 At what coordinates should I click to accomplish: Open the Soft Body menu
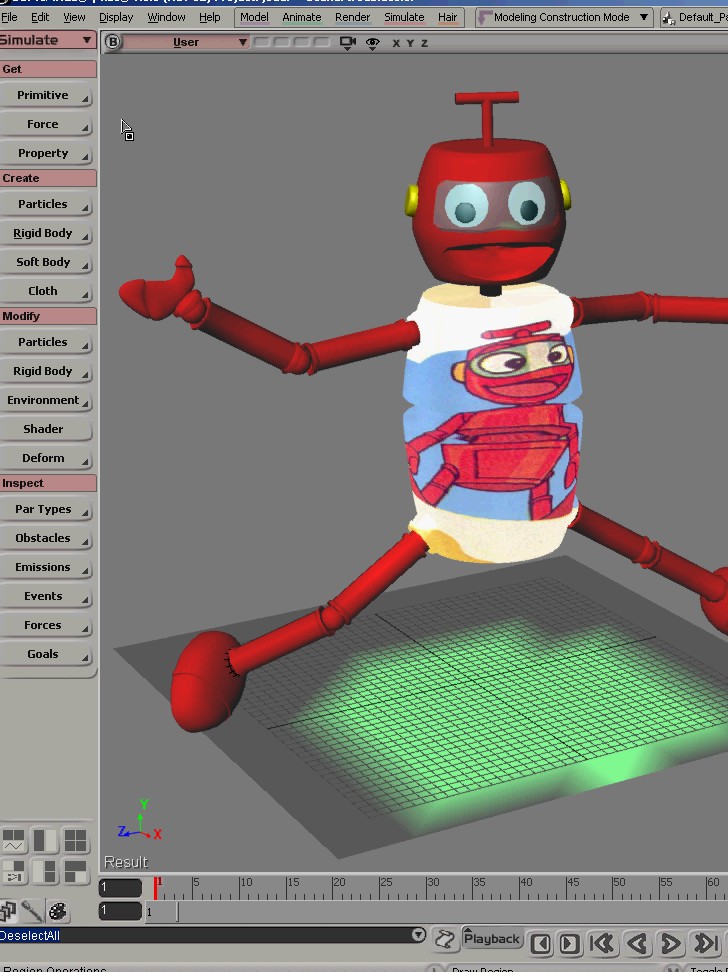click(x=46, y=263)
